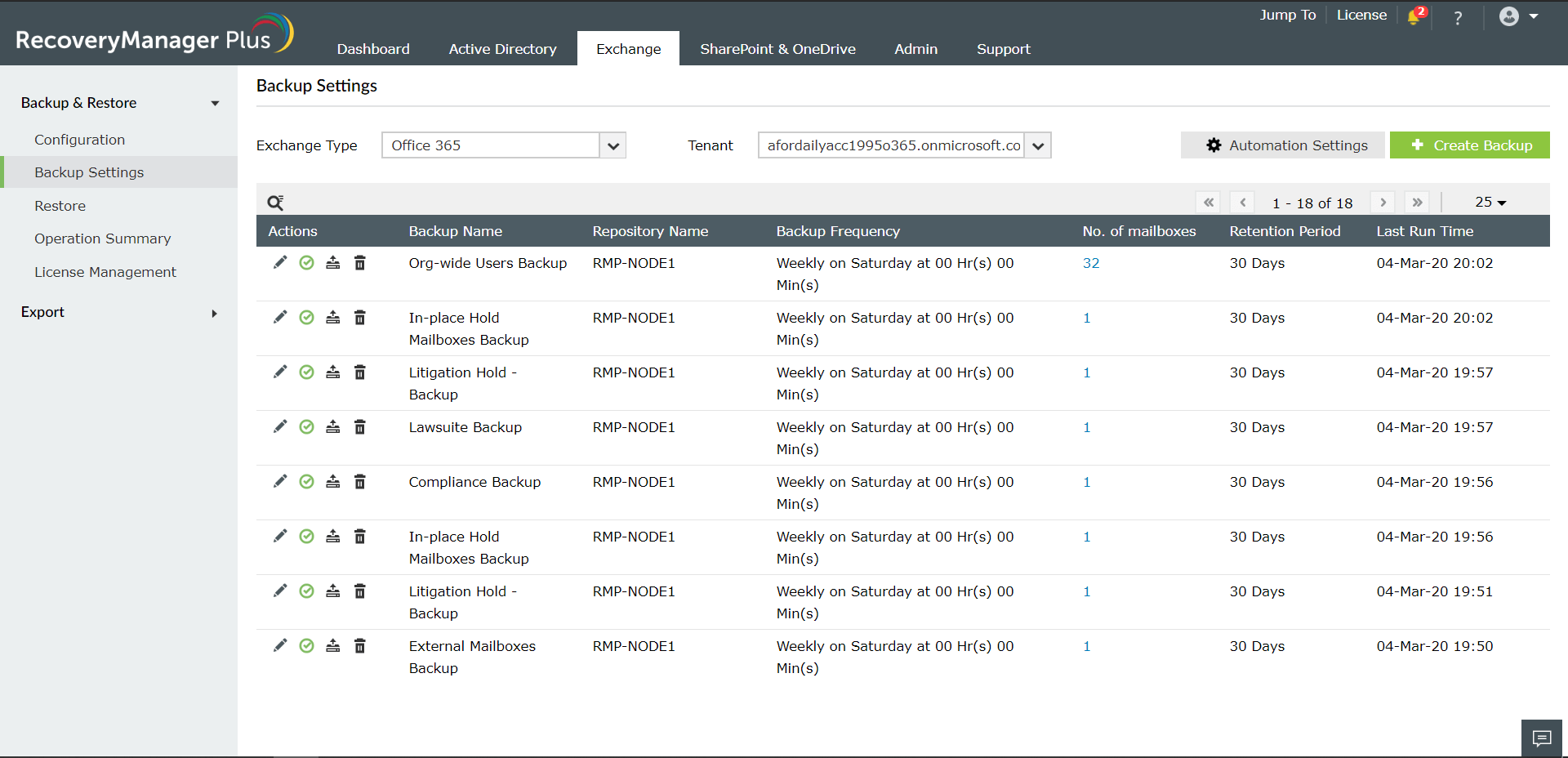Open License Management in the sidebar
This screenshot has width=1568, height=758.
[105, 272]
